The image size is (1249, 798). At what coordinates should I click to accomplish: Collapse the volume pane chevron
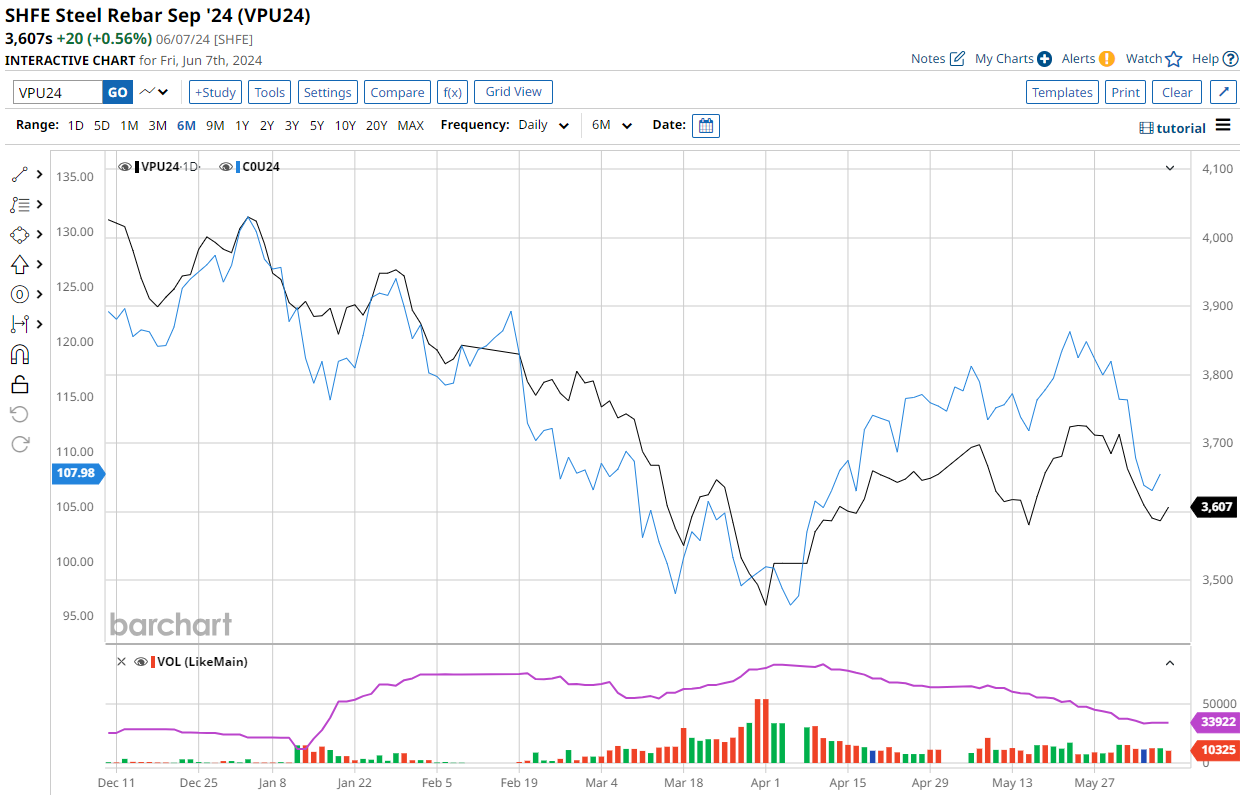[x=1170, y=662]
